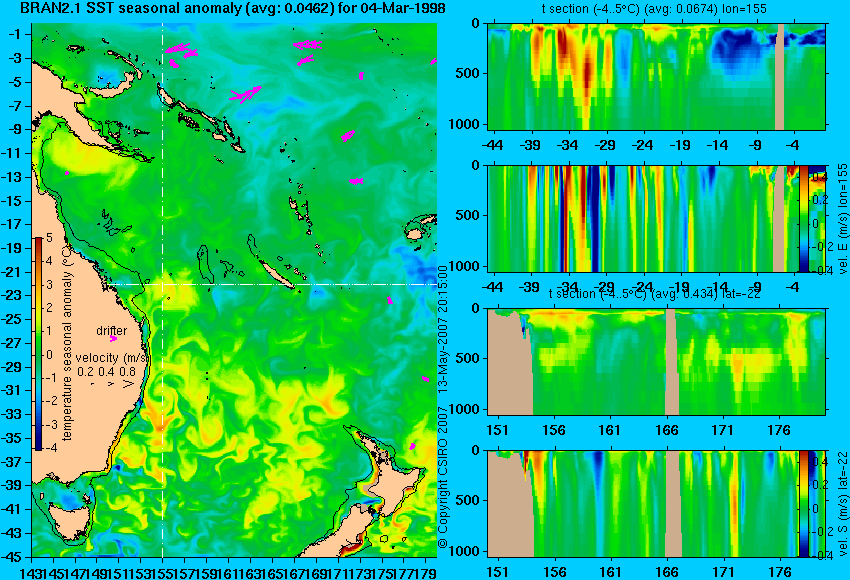Click the 'velocity (m/s)' legend label
This screenshot has width=850, height=580.
click(x=112, y=358)
